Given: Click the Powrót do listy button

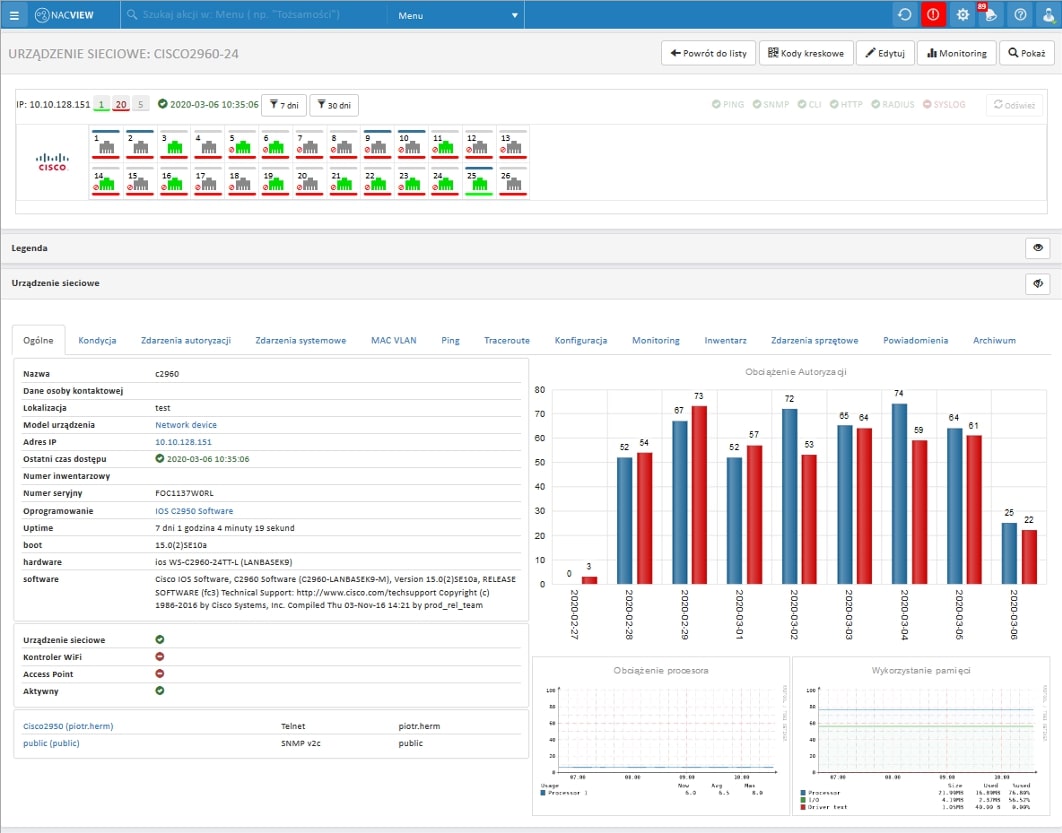Looking at the screenshot, I should tap(708, 53).
